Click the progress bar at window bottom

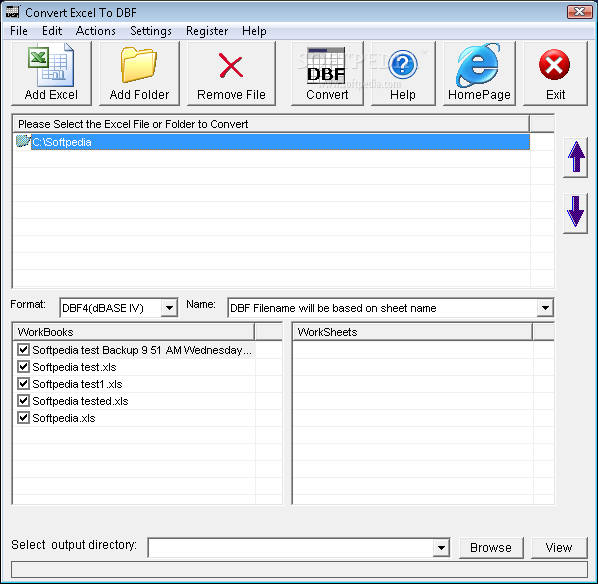coord(299,570)
